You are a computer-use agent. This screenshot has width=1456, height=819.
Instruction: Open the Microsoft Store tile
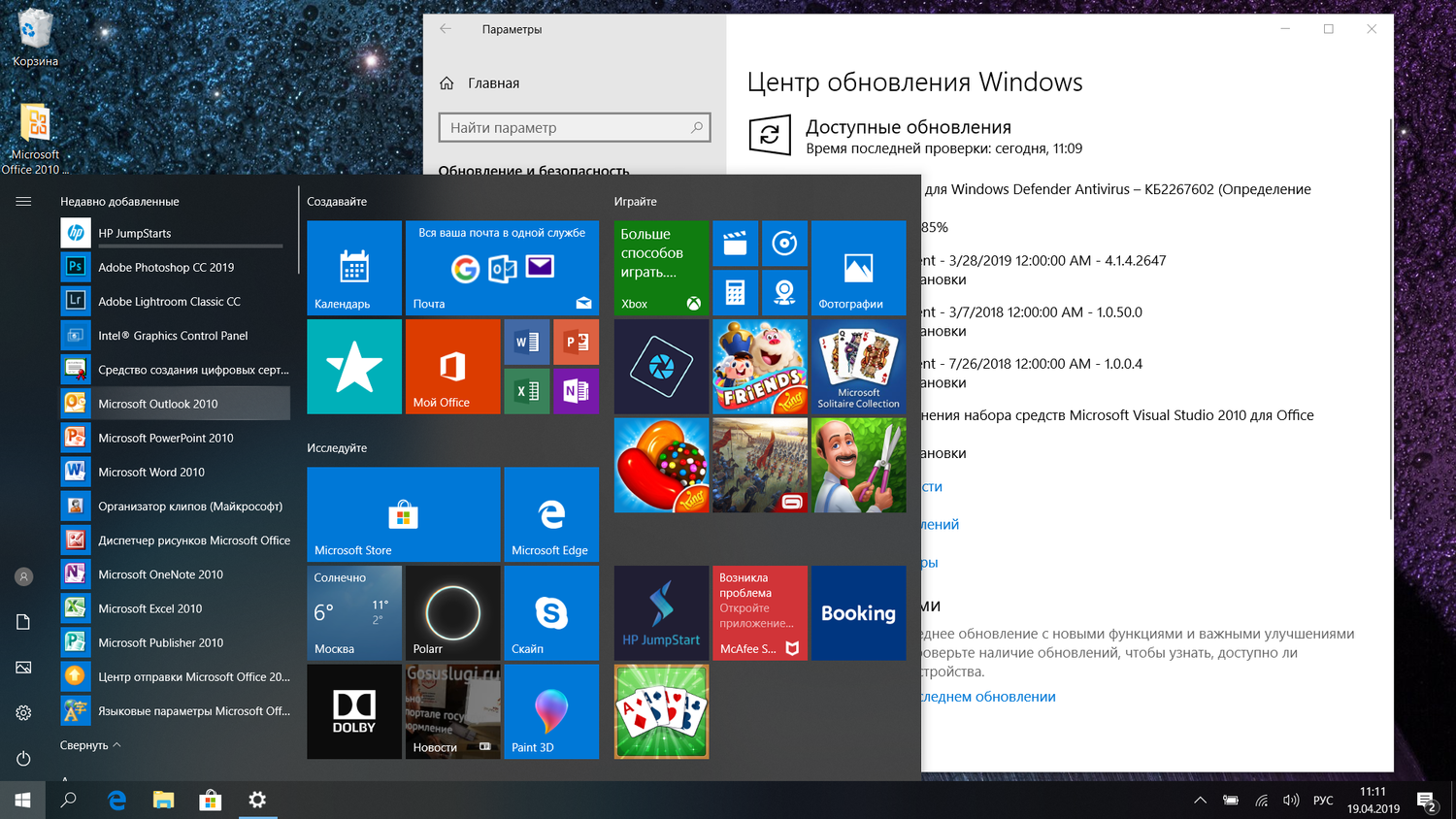pos(404,514)
